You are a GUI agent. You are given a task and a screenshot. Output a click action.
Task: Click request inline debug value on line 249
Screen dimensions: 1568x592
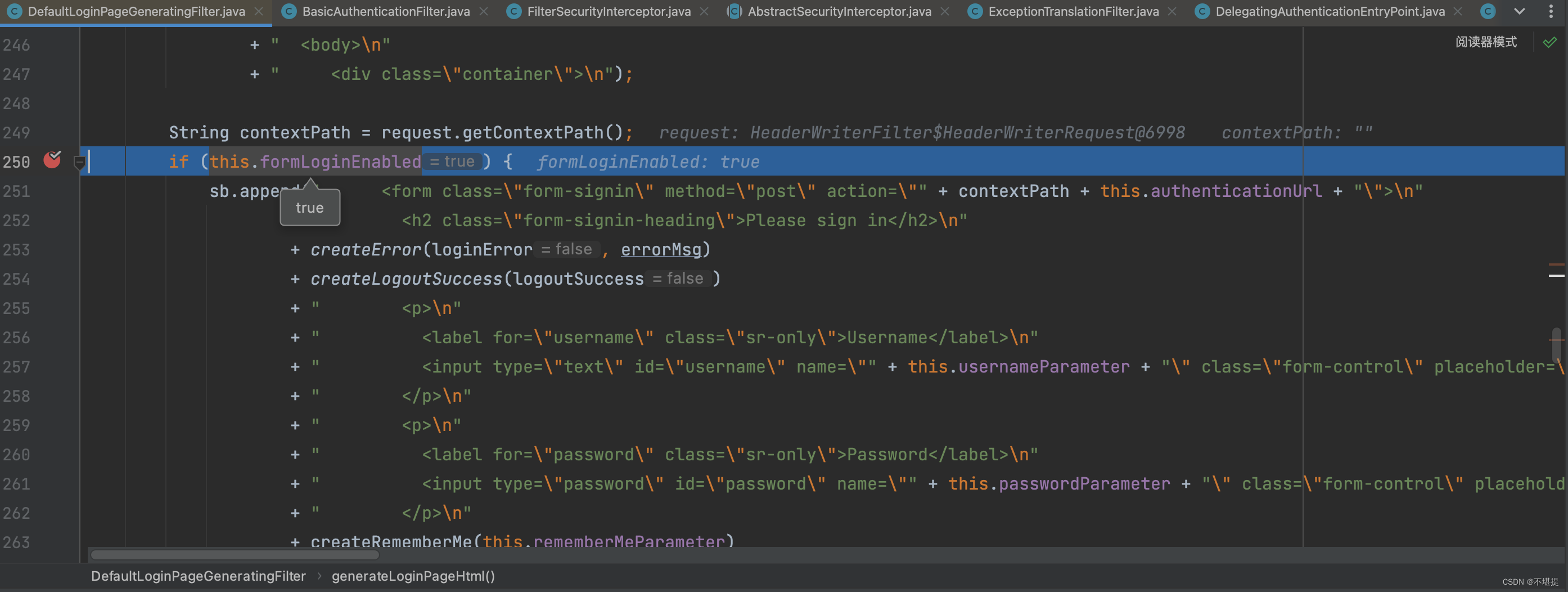click(922, 133)
